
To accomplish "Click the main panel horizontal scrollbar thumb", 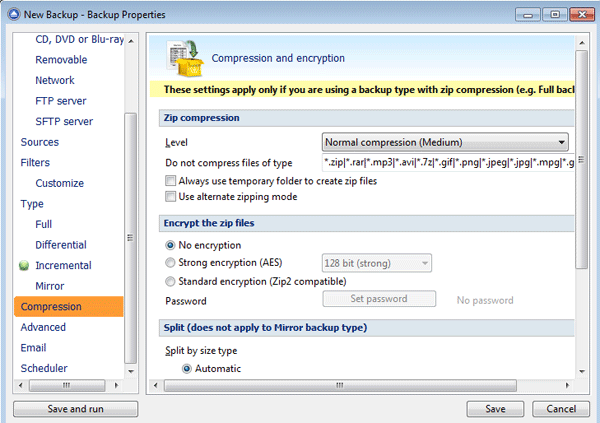I will (340, 385).
